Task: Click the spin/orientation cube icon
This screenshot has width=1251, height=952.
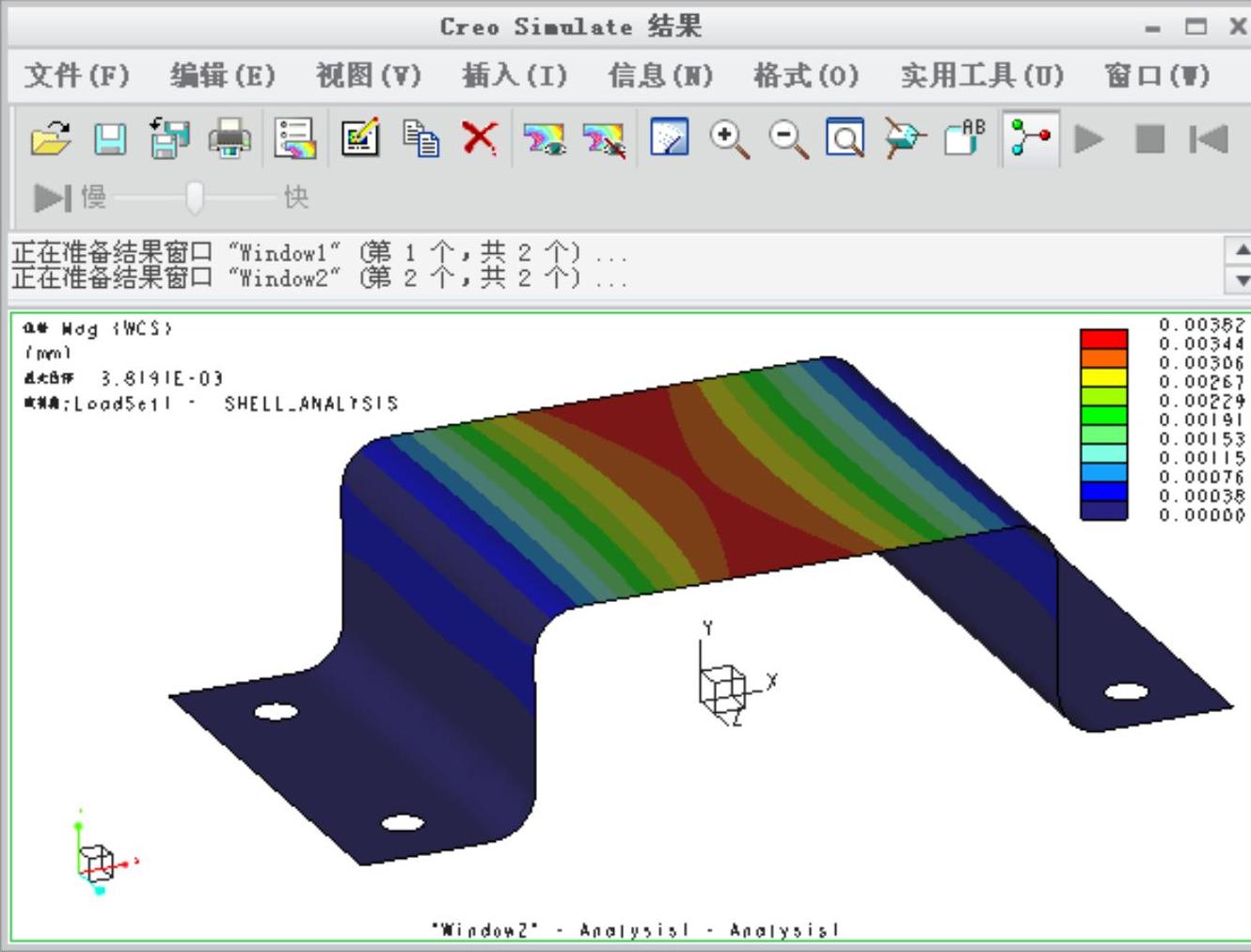Action: tap(905, 138)
